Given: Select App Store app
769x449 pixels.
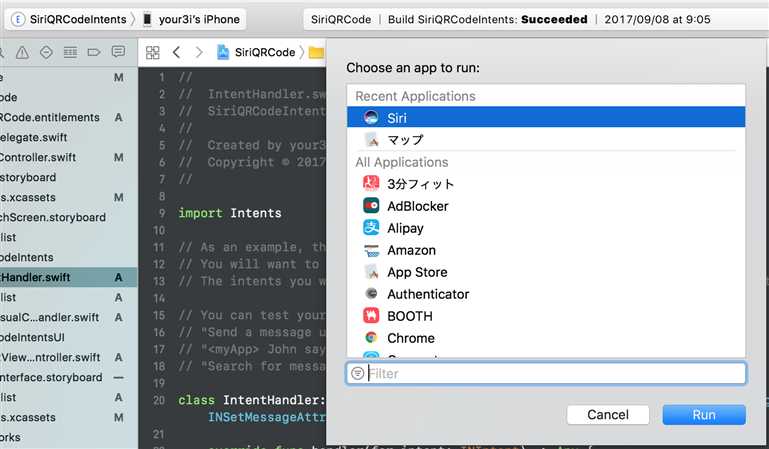Looking at the screenshot, I should click(x=546, y=272).
